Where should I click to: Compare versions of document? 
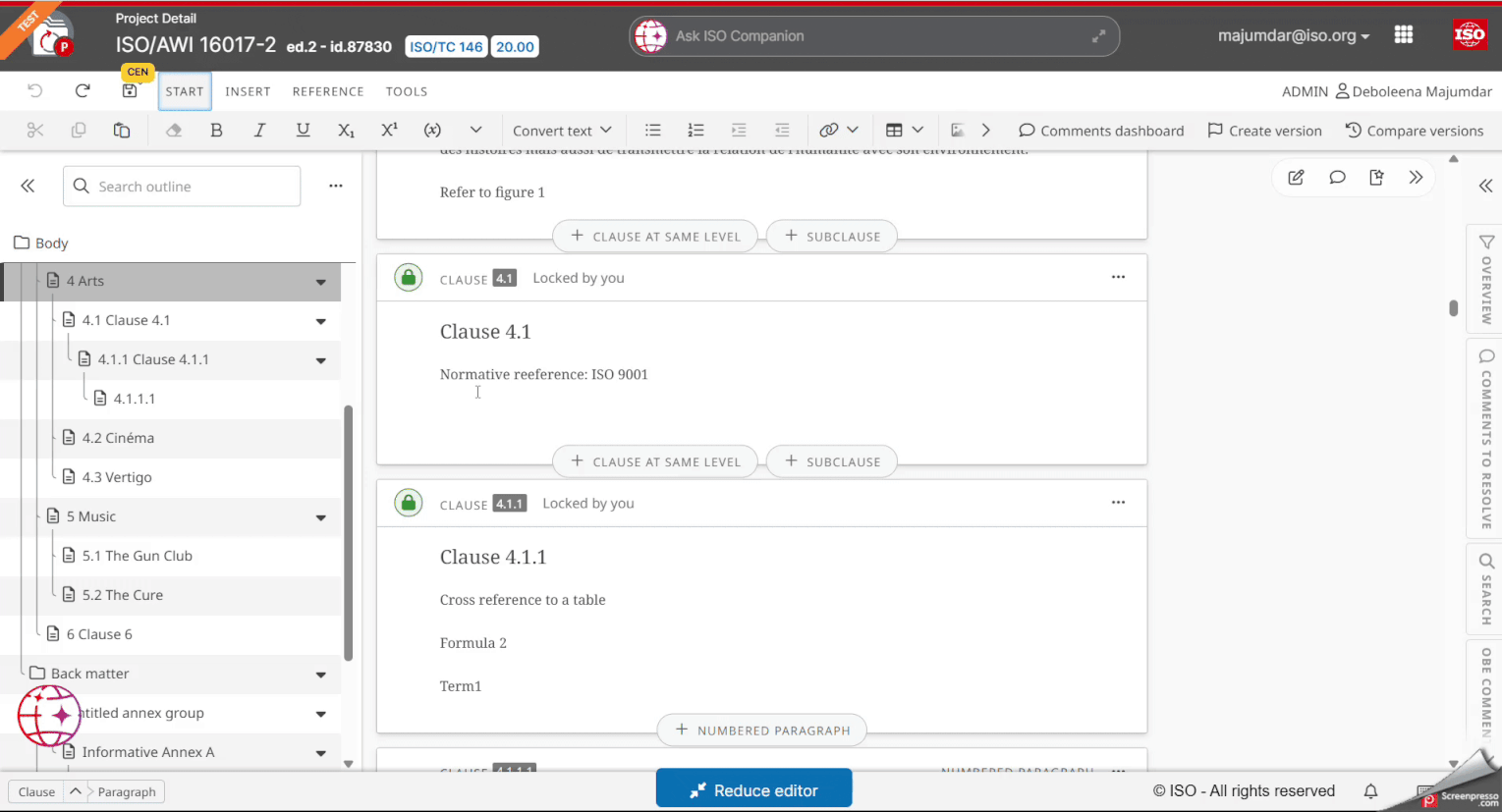(1414, 131)
